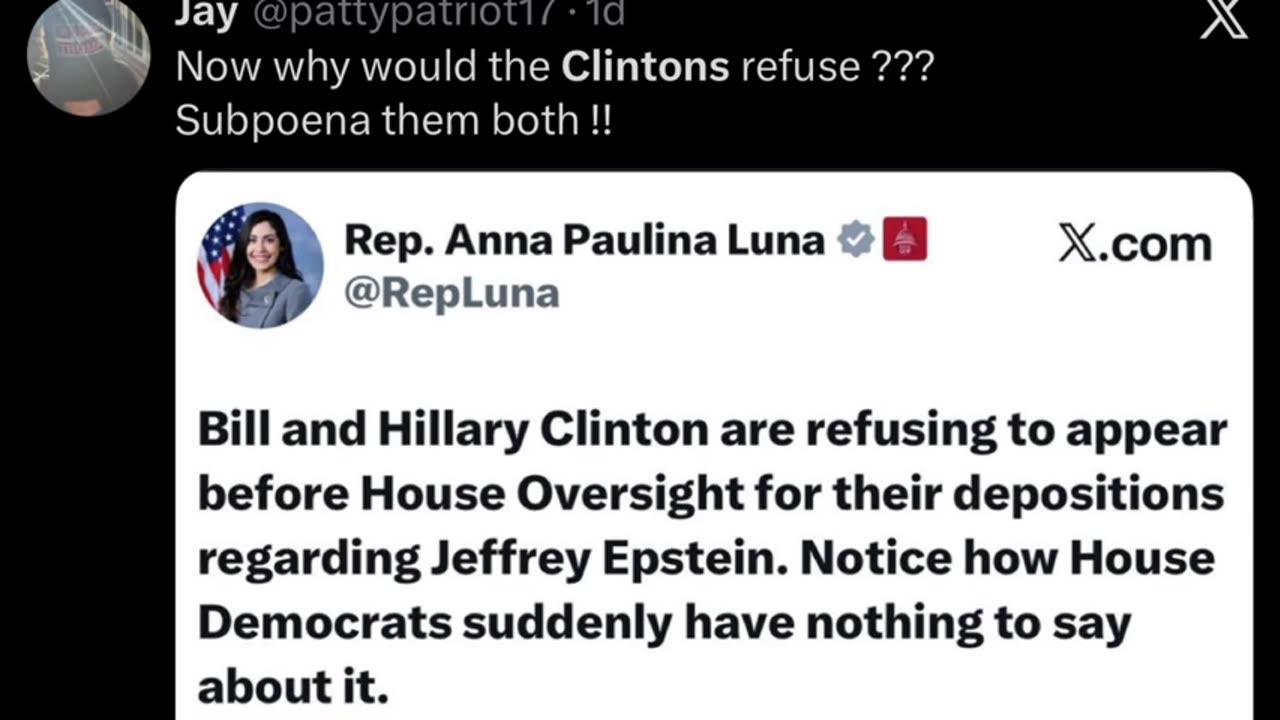Click the X logo in top corner
This screenshot has height=720, width=1280.
[1224, 19]
